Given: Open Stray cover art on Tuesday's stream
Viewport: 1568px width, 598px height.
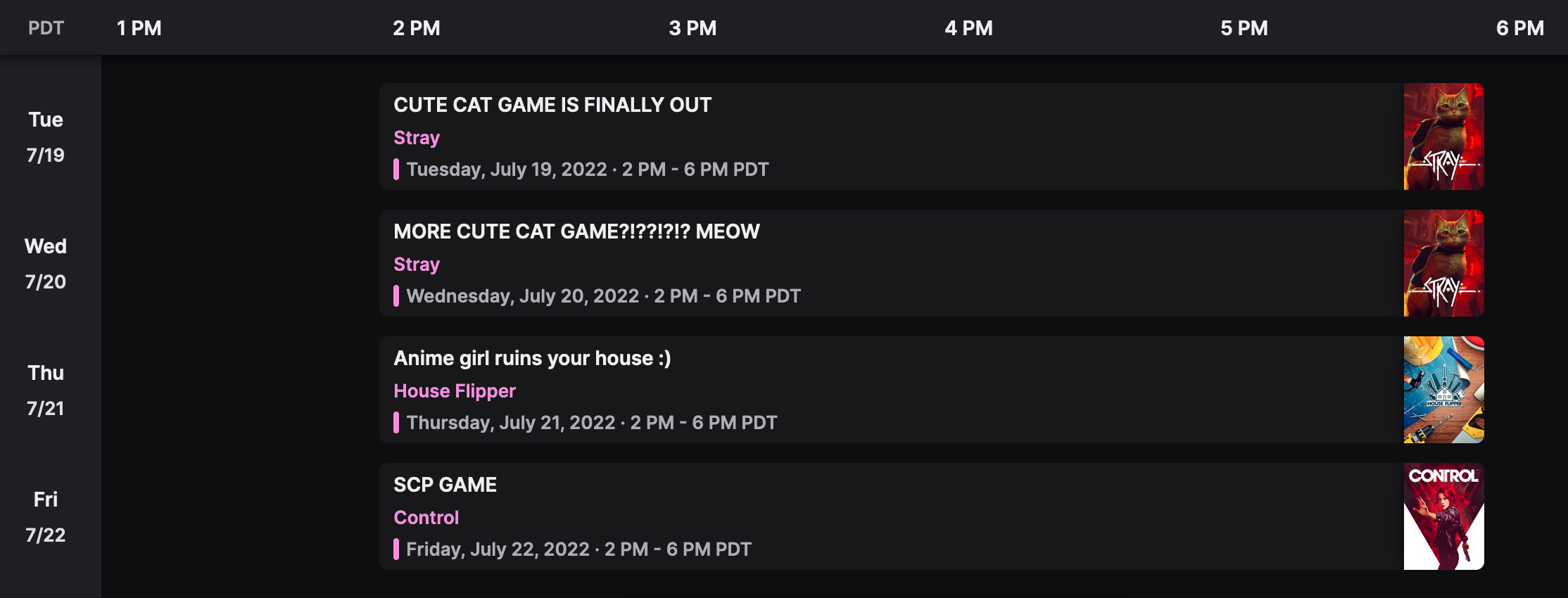Looking at the screenshot, I should (1443, 136).
